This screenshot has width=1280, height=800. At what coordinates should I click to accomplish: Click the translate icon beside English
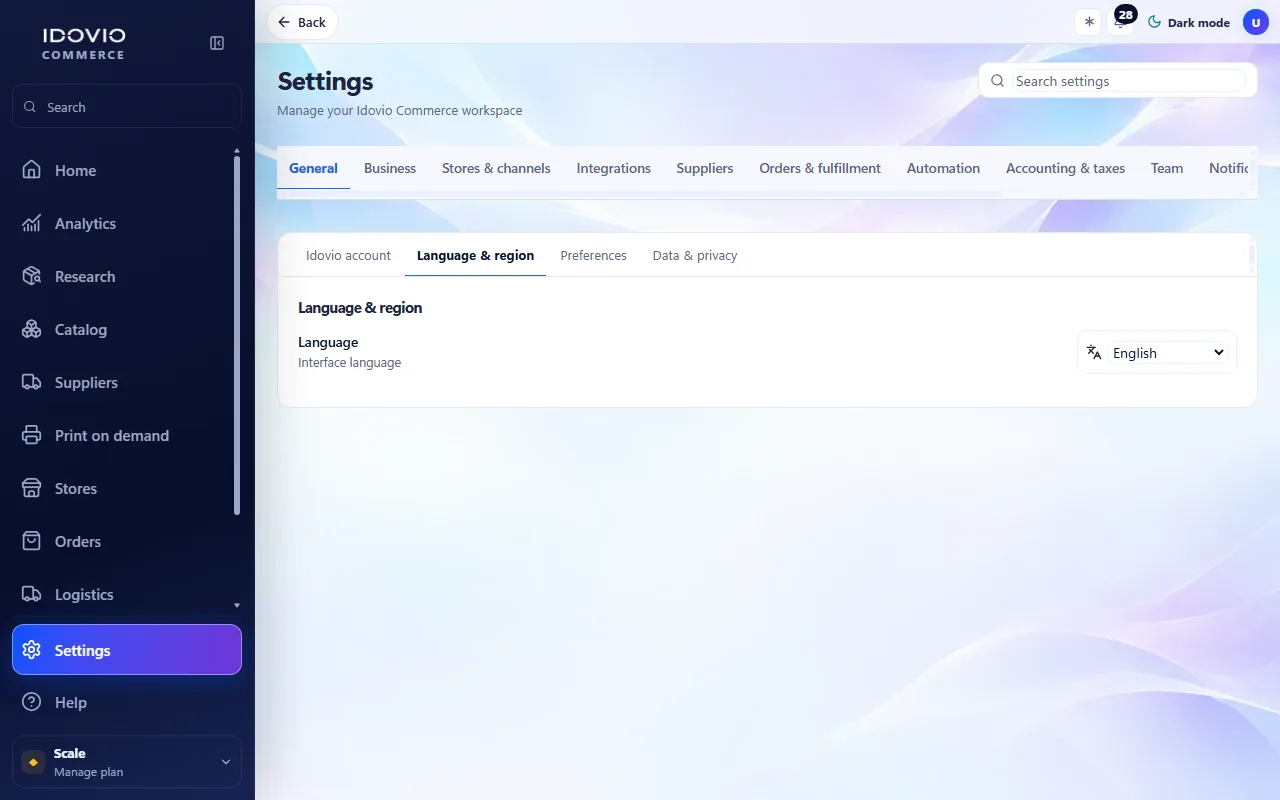click(x=1094, y=352)
